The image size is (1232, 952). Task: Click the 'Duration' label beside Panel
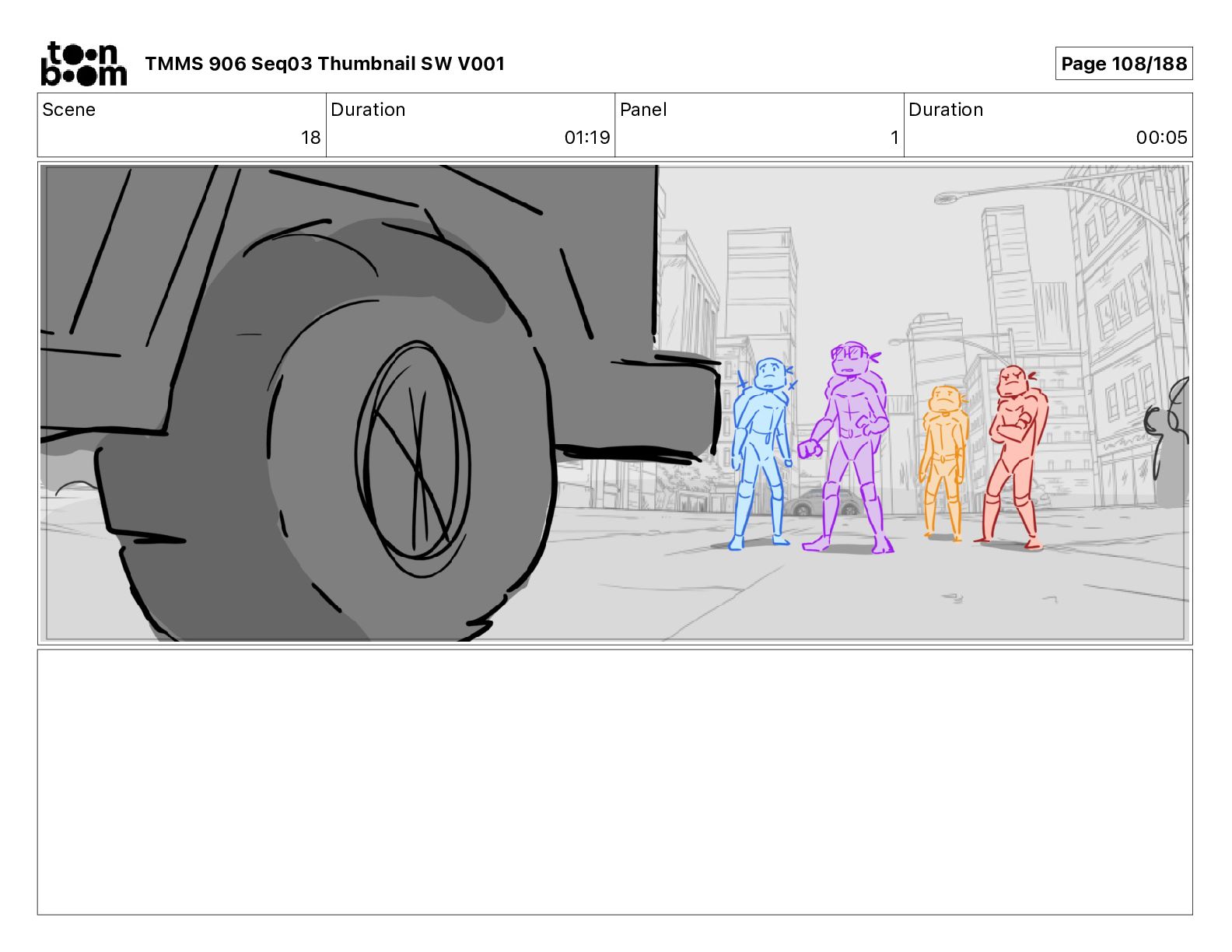click(x=946, y=110)
